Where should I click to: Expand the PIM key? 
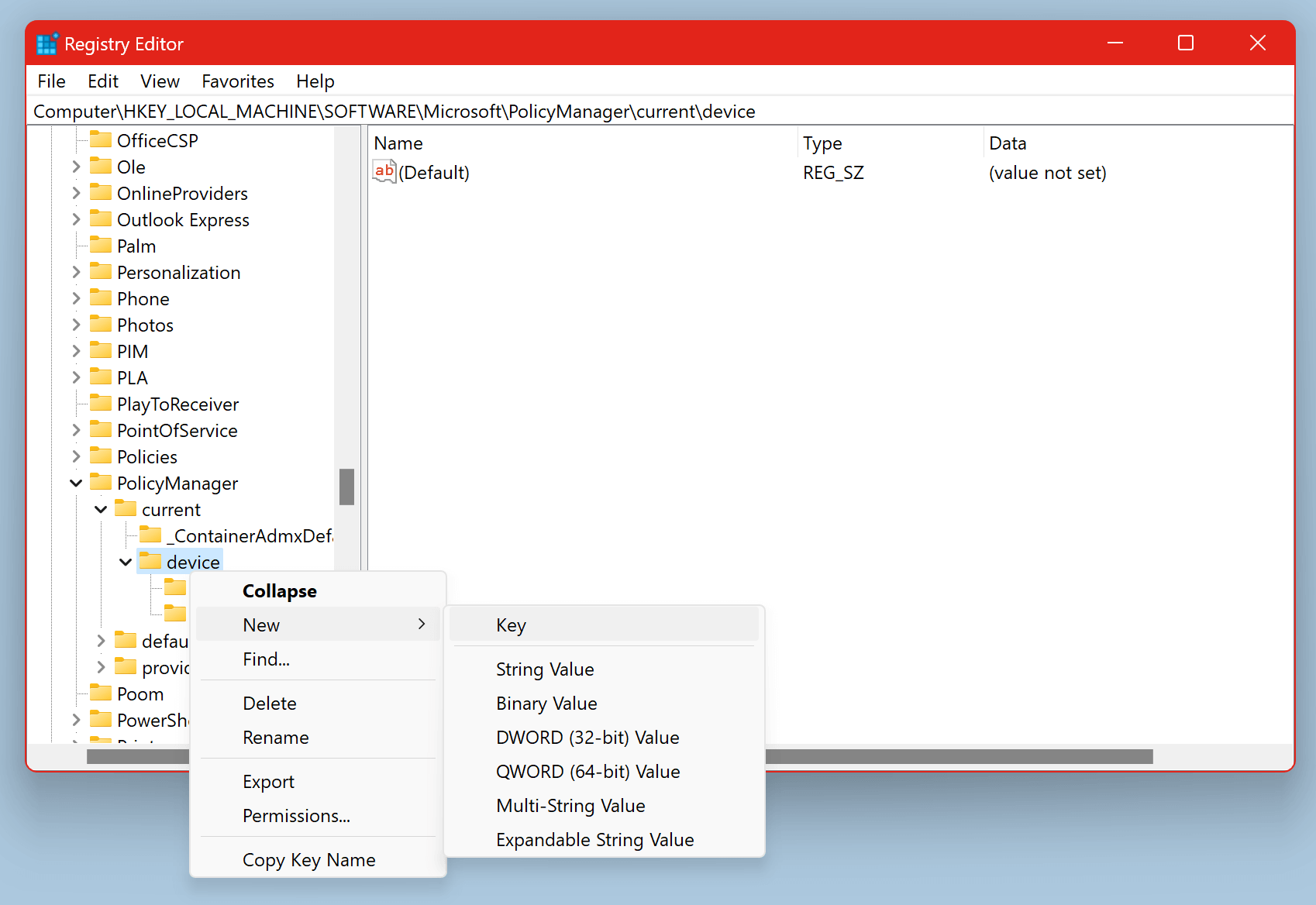click(x=76, y=351)
